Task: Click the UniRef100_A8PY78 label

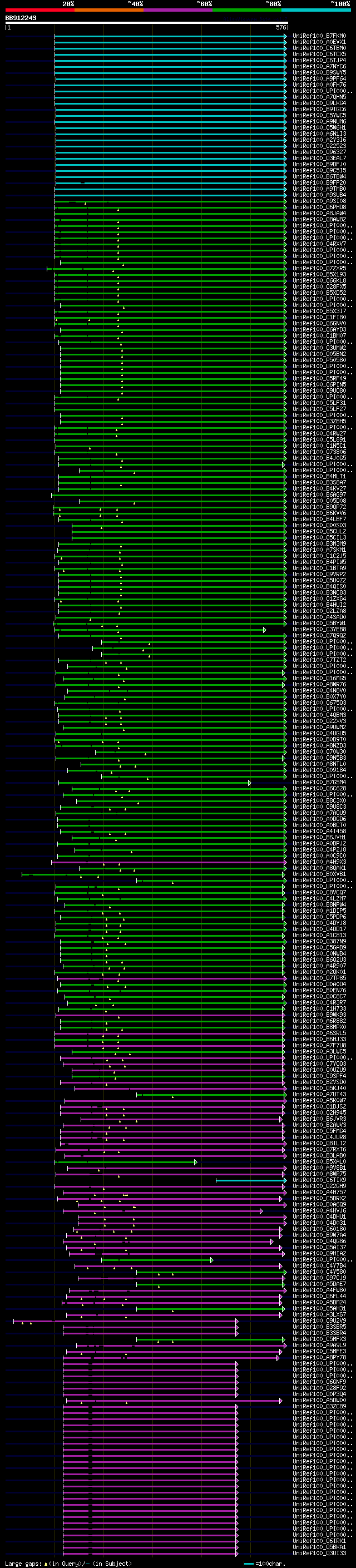Action: pyautogui.click(x=319, y=1357)
